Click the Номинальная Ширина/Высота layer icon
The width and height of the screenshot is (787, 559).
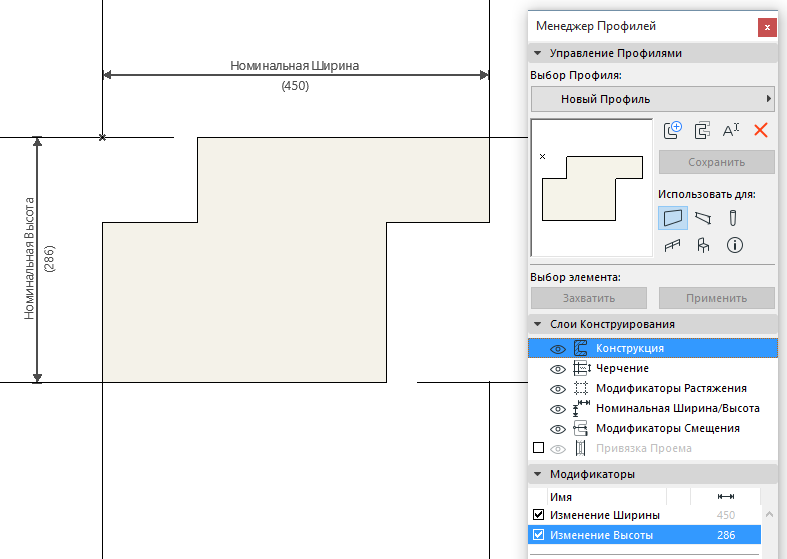point(581,408)
